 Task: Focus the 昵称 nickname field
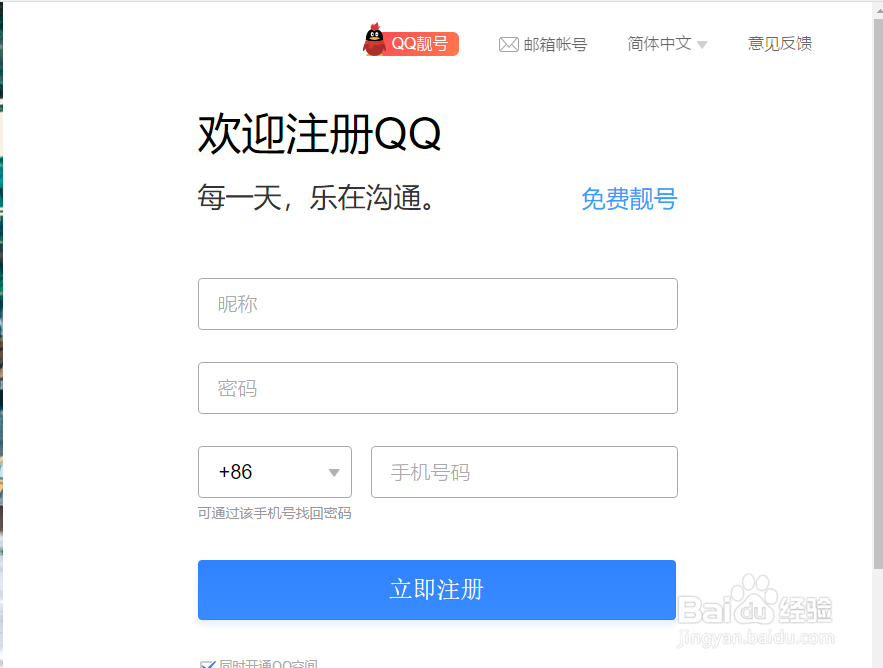(438, 304)
